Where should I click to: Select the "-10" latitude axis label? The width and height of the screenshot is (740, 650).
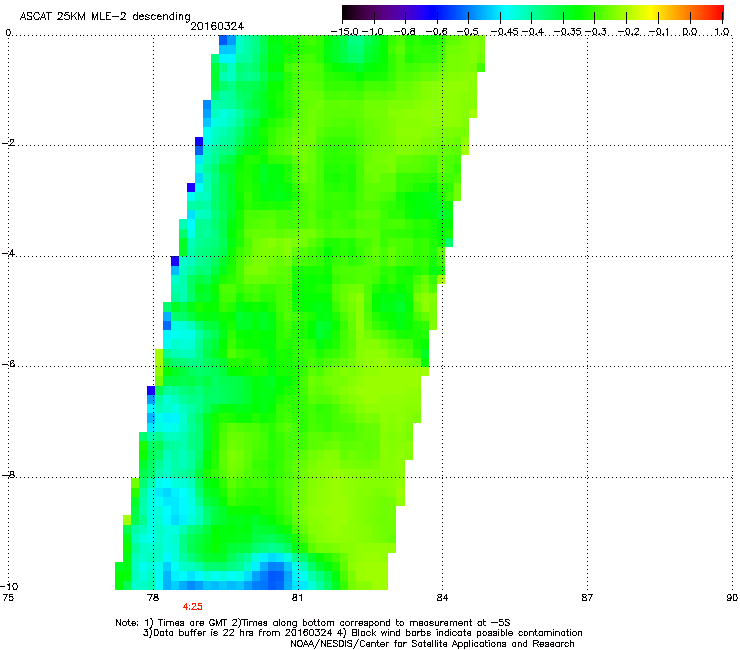(10, 586)
